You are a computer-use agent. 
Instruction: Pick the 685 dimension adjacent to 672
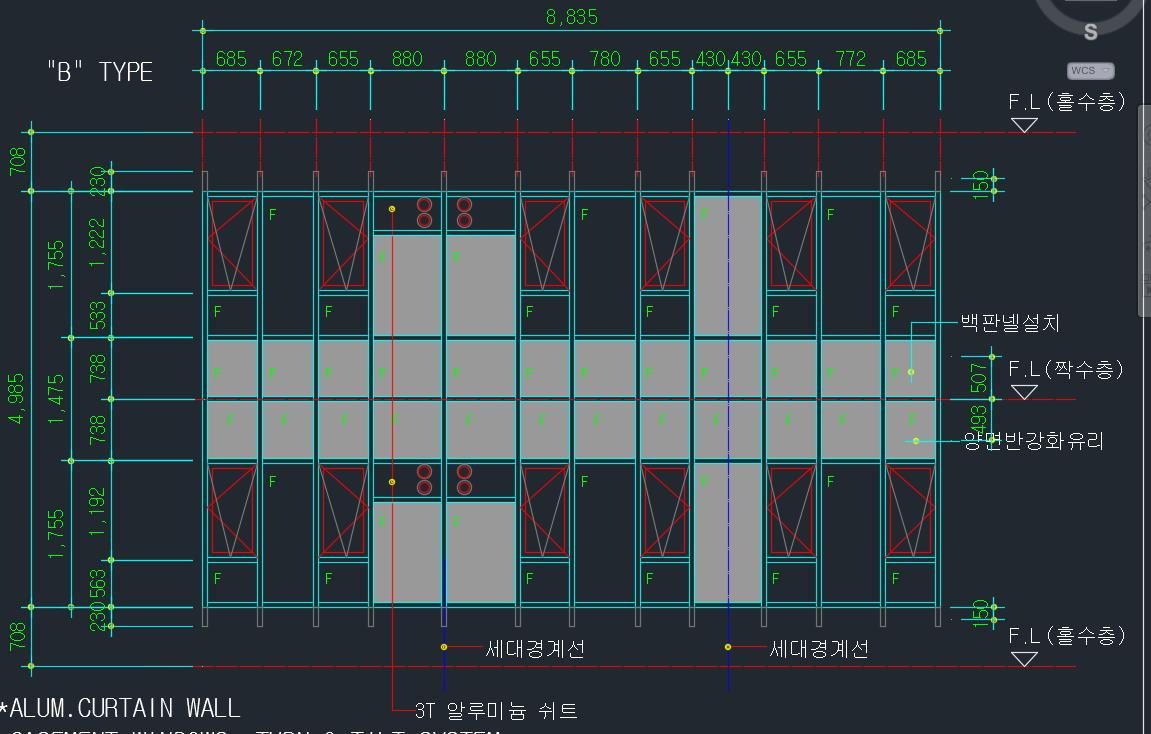(x=231, y=59)
